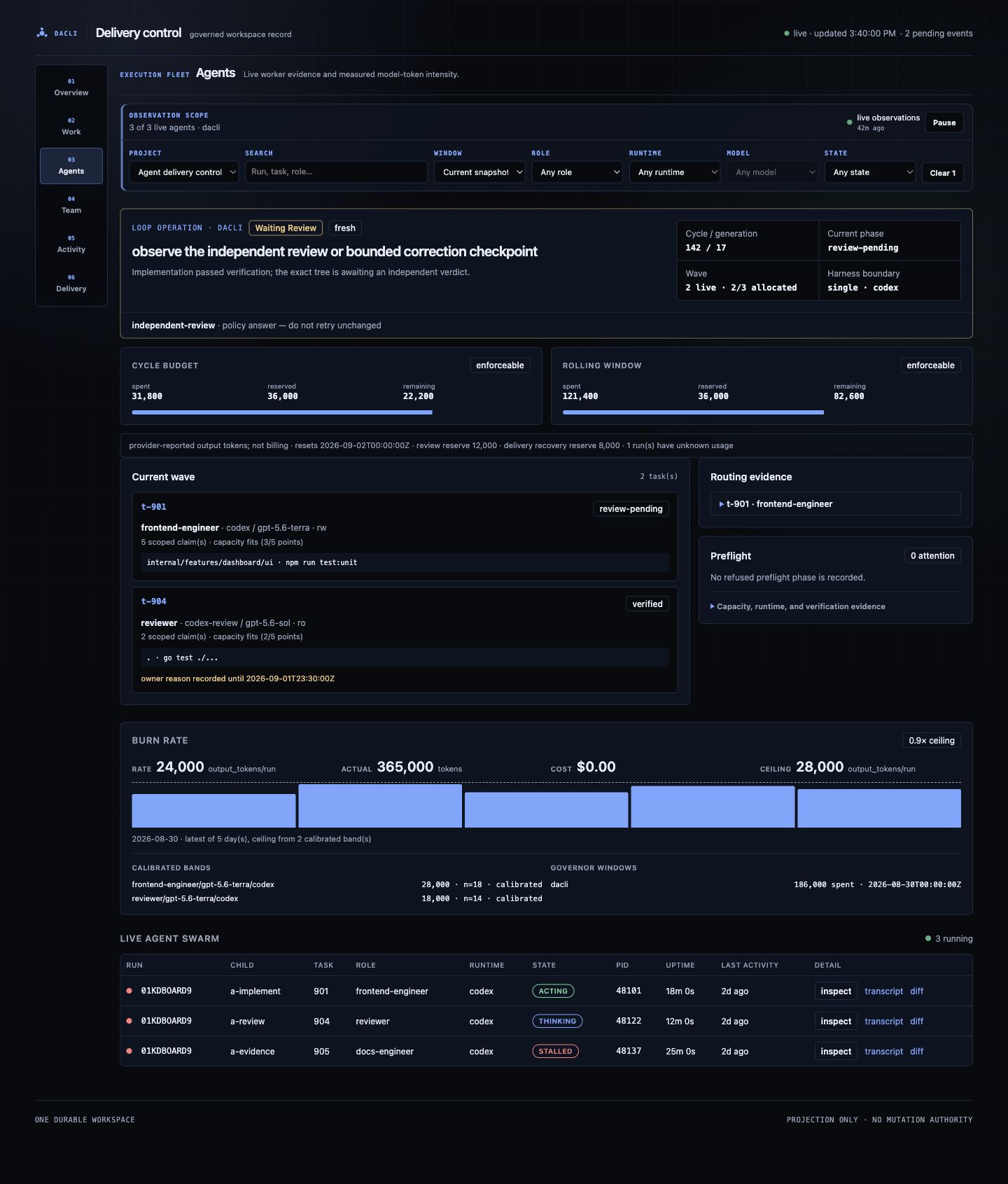Open the Project dropdown
This screenshot has height=1184, width=1008.
click(x=184, y=172)
